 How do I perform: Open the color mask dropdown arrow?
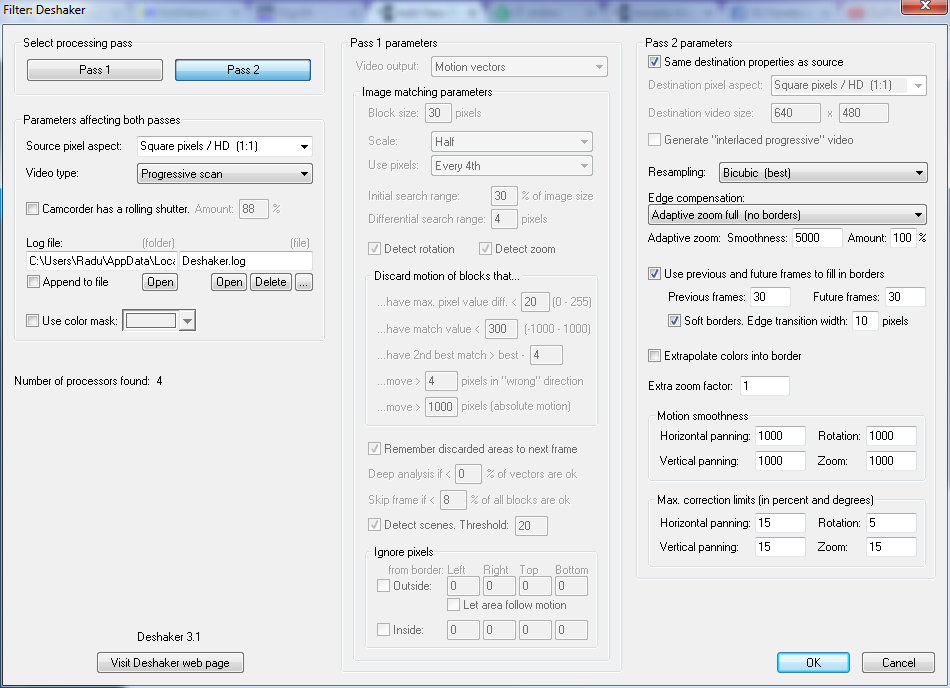coord(188,320)
